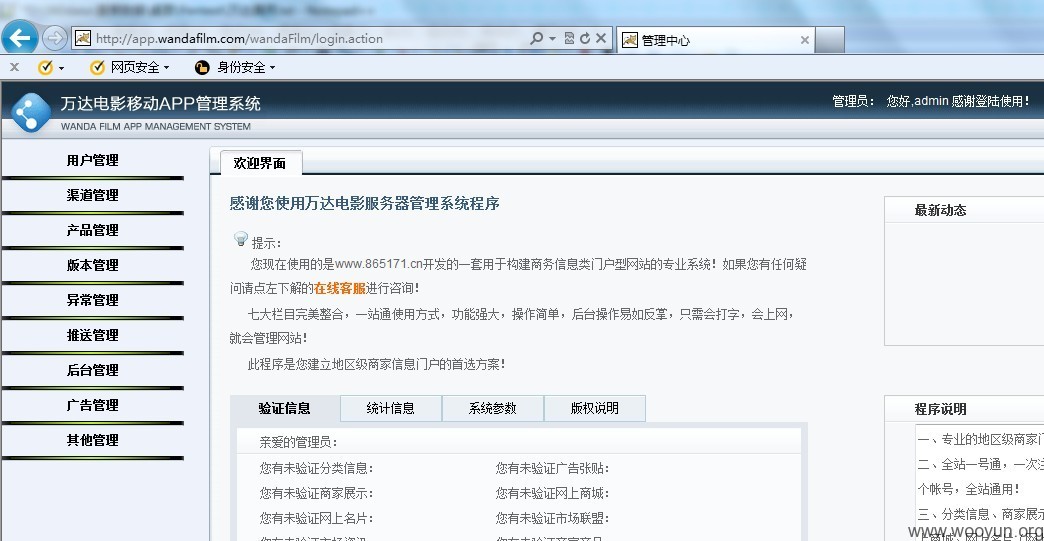This screenshot has width=1044, height=541.
Task: Click the blue share logo of management system
Action: [30, 112]
